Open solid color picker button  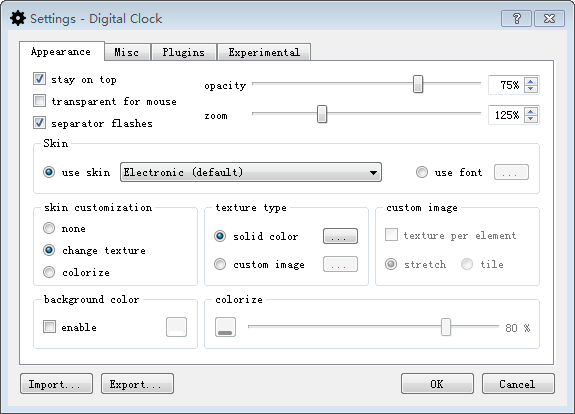340,236
